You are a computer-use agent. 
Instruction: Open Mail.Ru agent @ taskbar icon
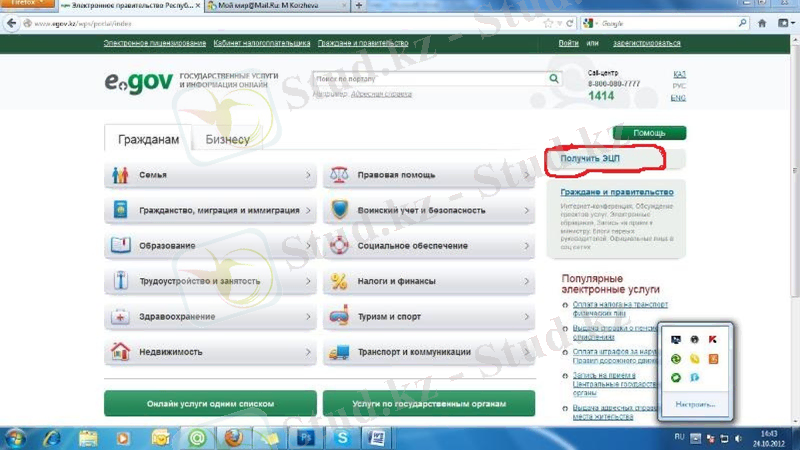[197, 438]
